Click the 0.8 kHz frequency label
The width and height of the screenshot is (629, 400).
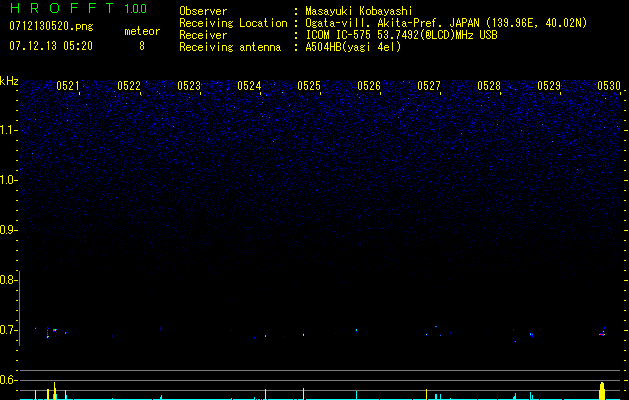coord(7,280)
